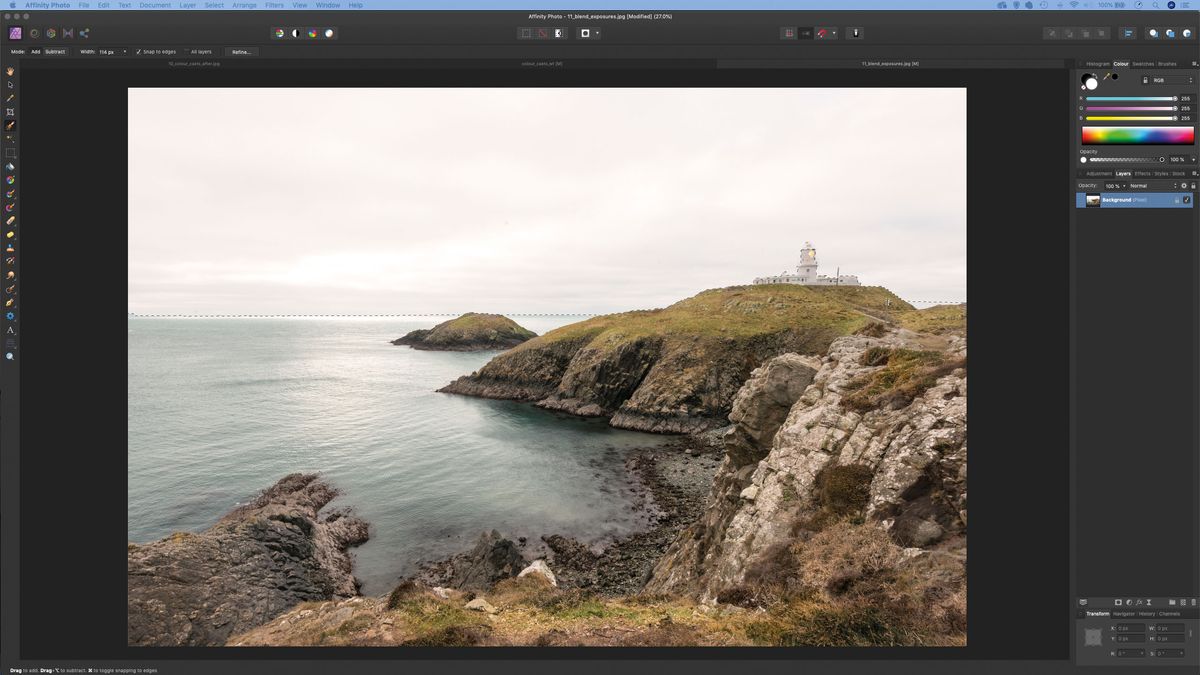1200x675 pixels.
Task: Select the Crop tool
Action: [x=10, y=112]
